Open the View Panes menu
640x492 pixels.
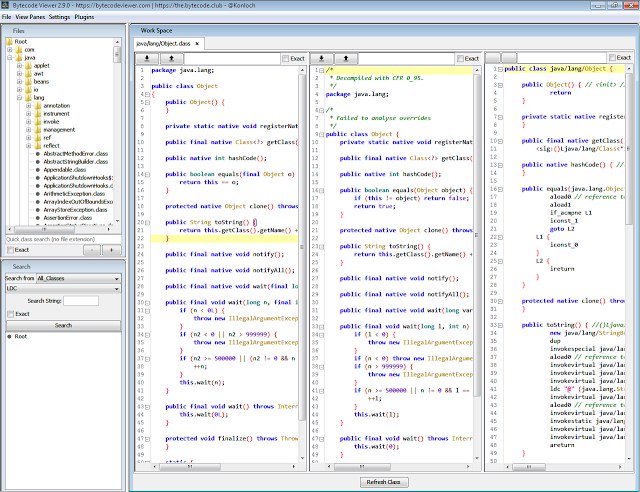click(x=30, y=17)
